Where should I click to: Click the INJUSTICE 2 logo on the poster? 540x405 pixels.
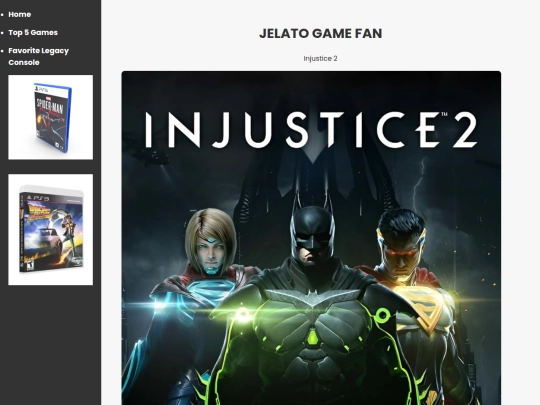click(312, 130)
